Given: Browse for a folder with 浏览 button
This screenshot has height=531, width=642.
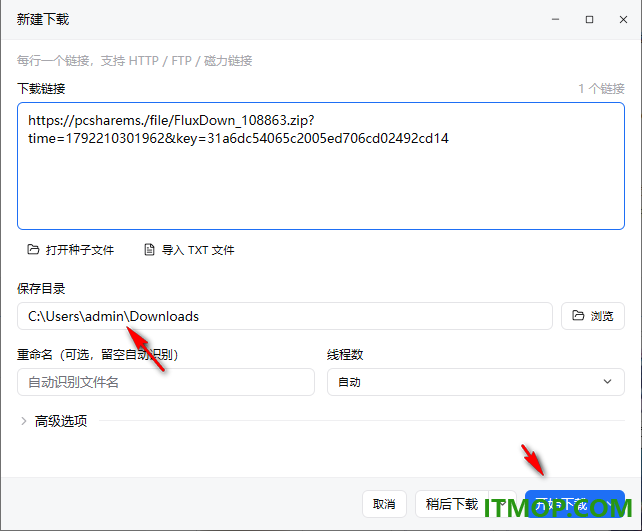Looking at the screenshot, I should click(x=592, y=316).
